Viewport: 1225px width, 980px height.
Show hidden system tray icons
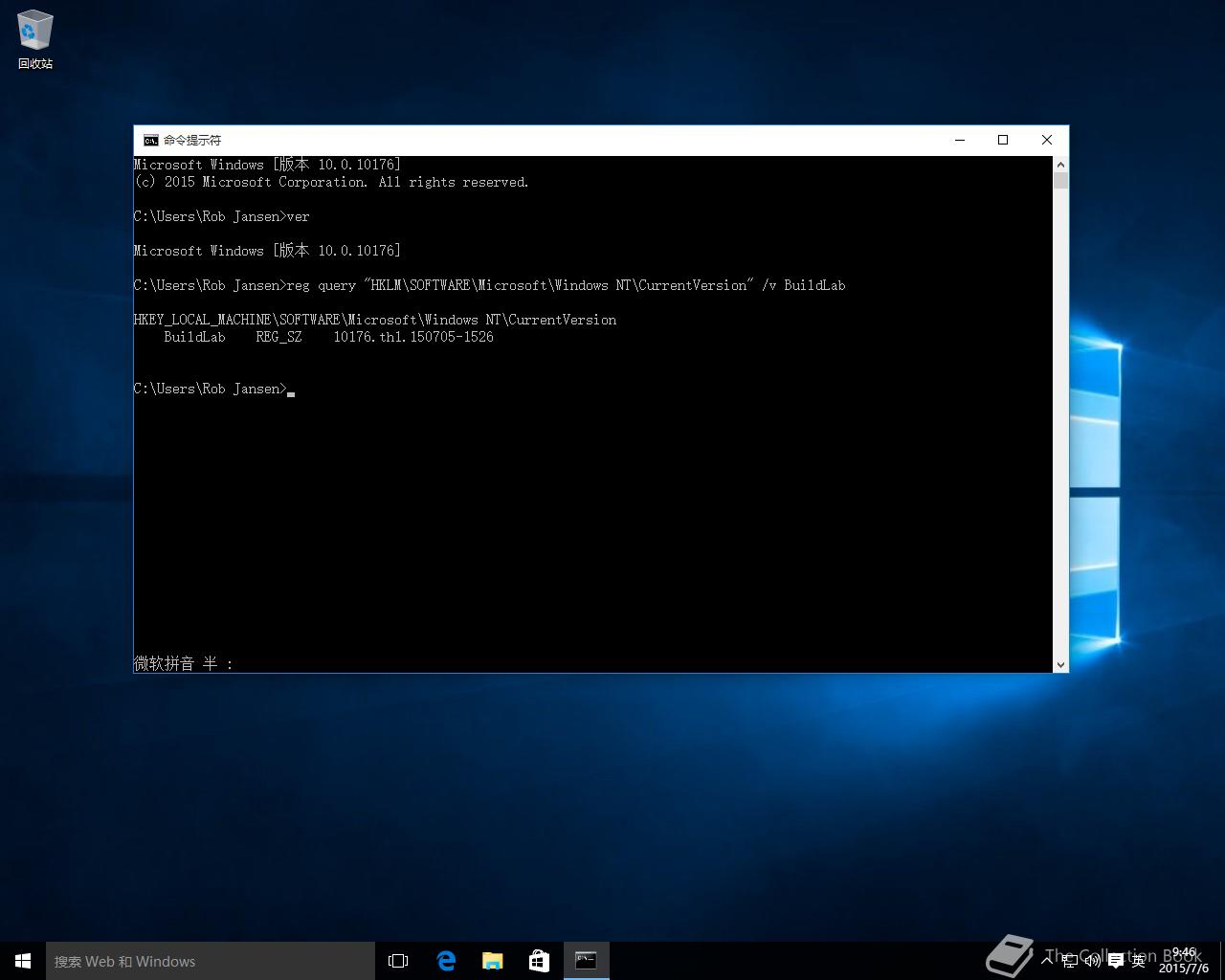click(x=1048, y=960)
